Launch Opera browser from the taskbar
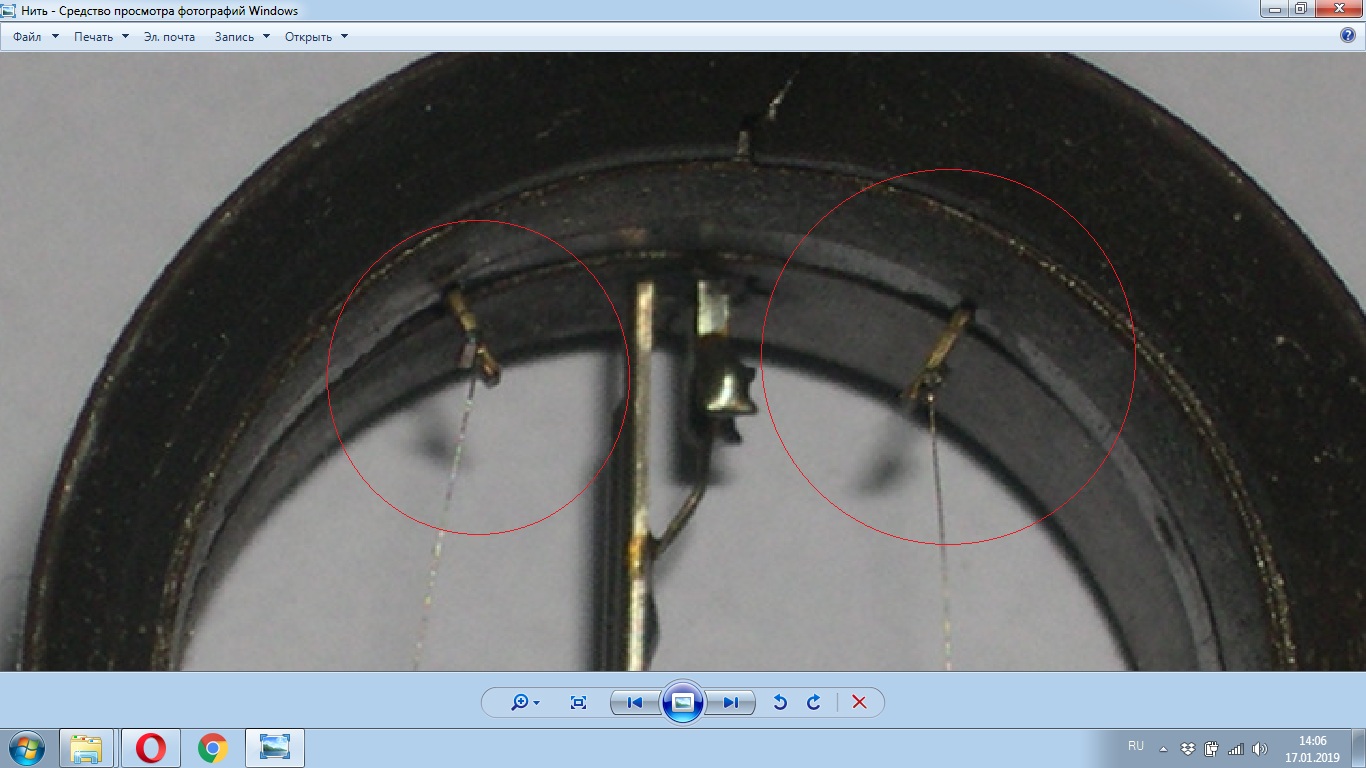1366x768 pixels. pyautogui.click(x=151, y=748)
